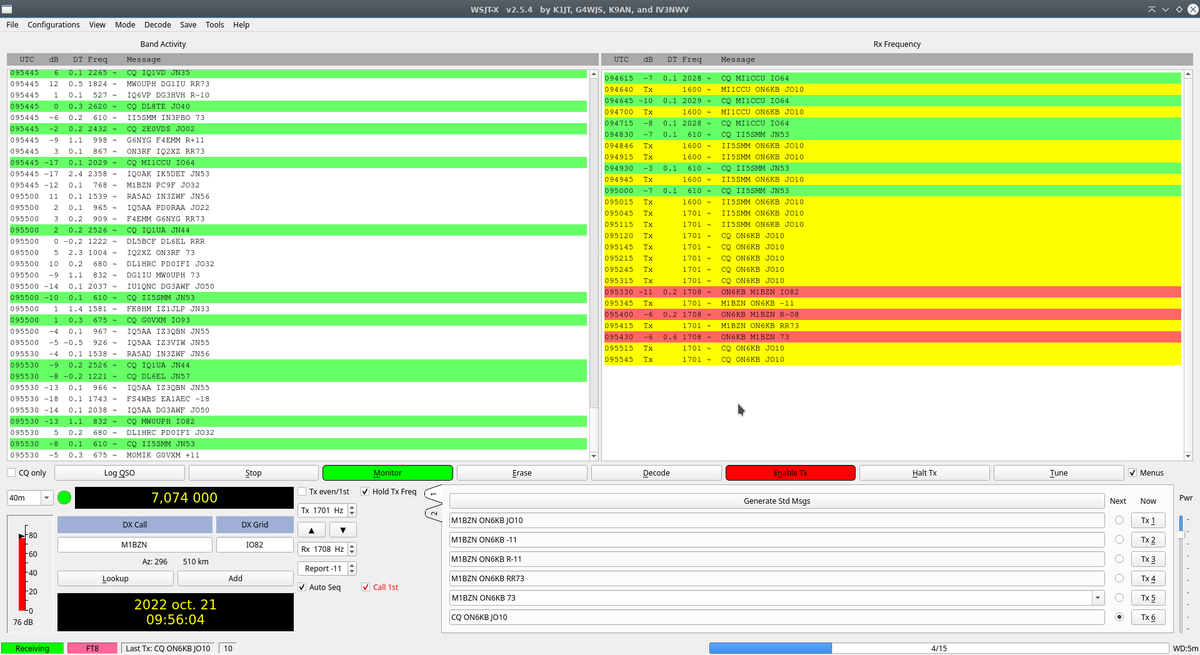
Task: Click the Decode button
Action: [x=656, y=473]
